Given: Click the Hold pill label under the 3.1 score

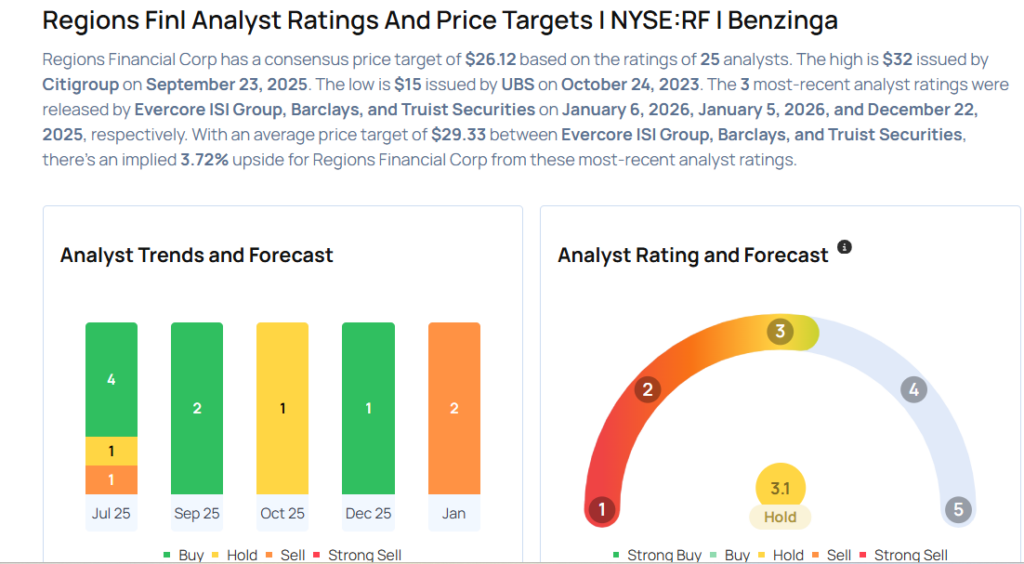Looking at the screenshot, I should pyautogui.click(x=780, y=517).
